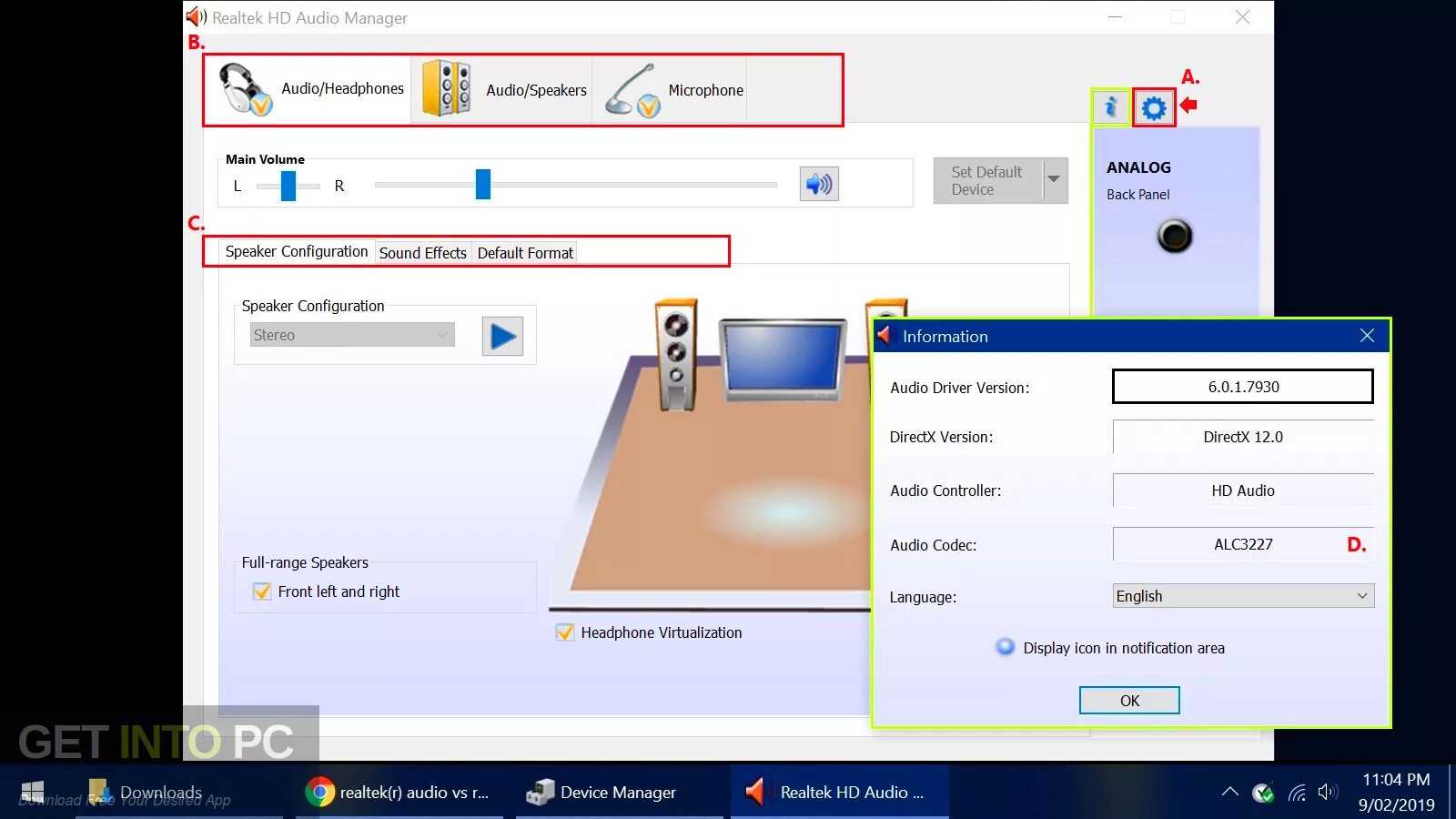Click OK in the Information dialog
Image resolution: width=1456 pixels, height=819 pixels.
pyautogui.click(x=1129, y=701)
